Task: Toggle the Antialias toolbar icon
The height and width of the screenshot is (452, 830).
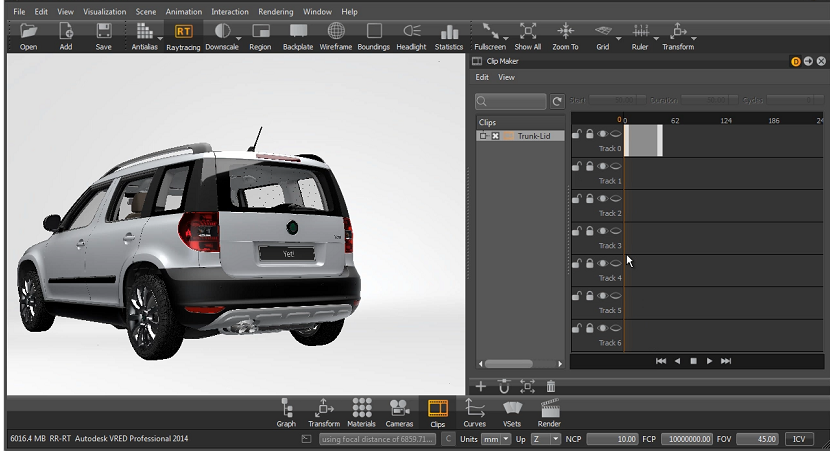Action: click(143, 31)
